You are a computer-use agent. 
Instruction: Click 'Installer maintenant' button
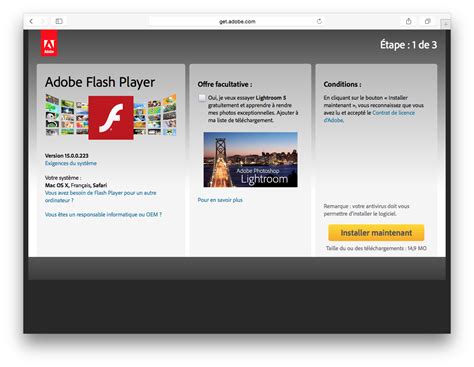coord(376,233)
